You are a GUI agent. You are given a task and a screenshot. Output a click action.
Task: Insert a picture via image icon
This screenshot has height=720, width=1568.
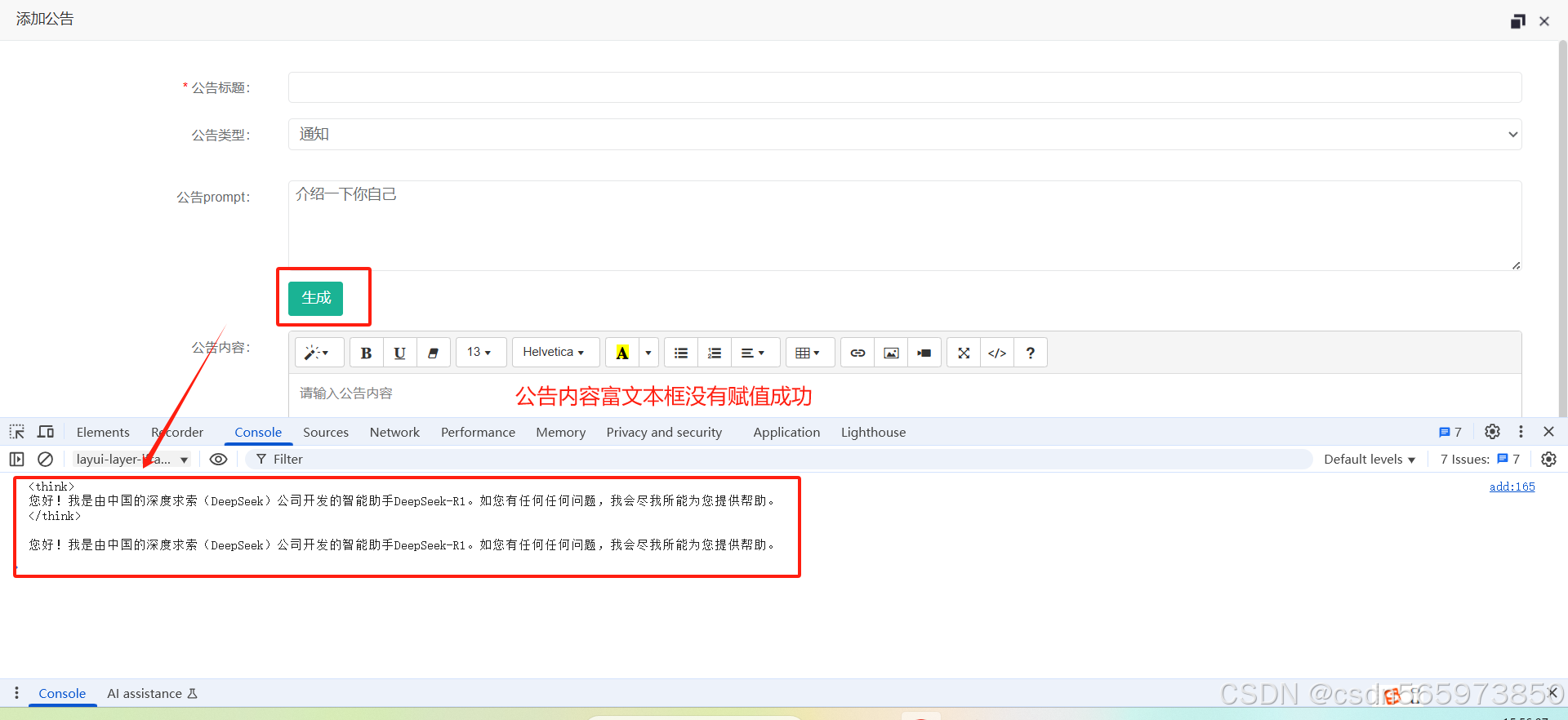click(x=891, y=353)
